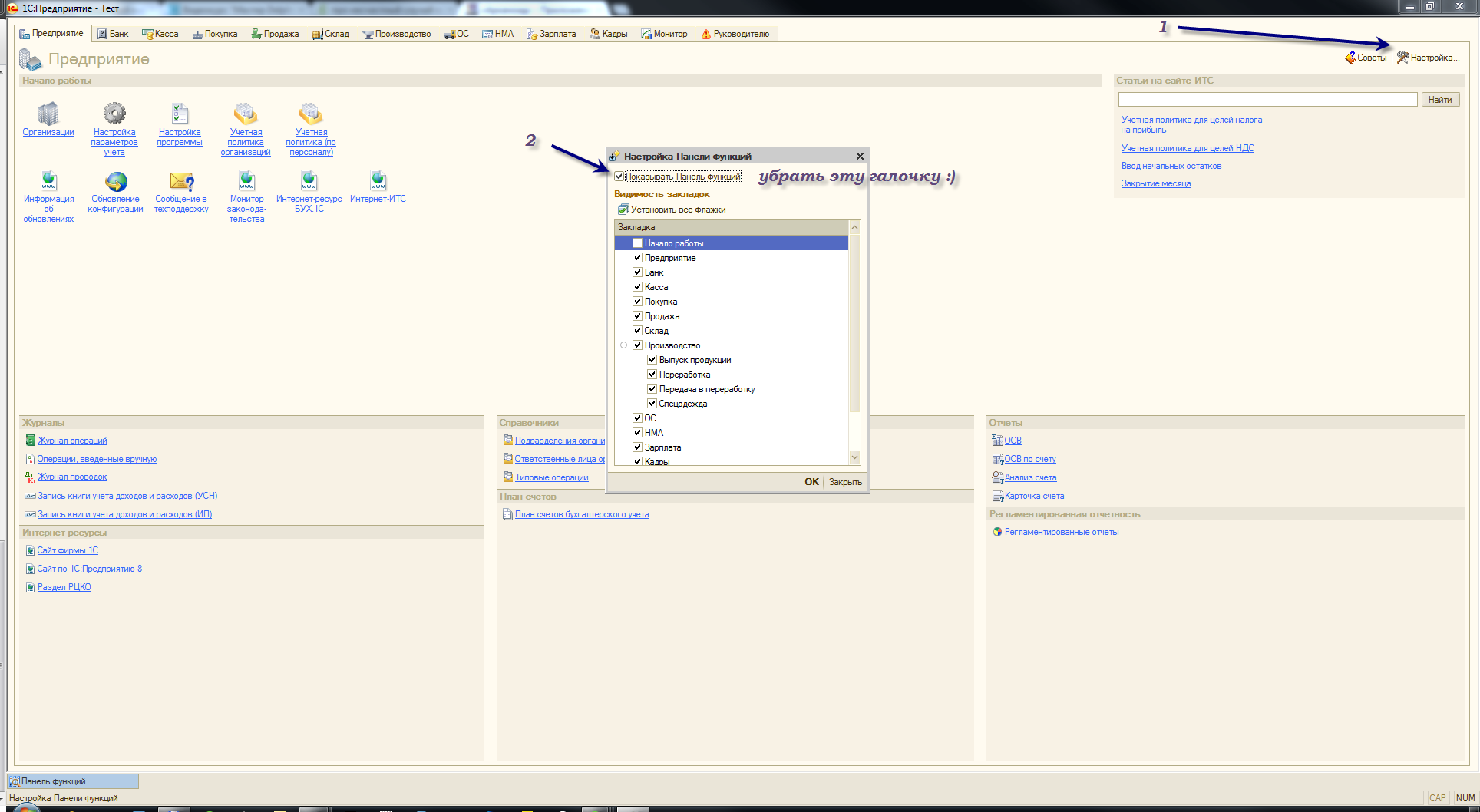The image size is (1480, 812).
Task: Click Установить все флажки button
Action: click(671, 210)
